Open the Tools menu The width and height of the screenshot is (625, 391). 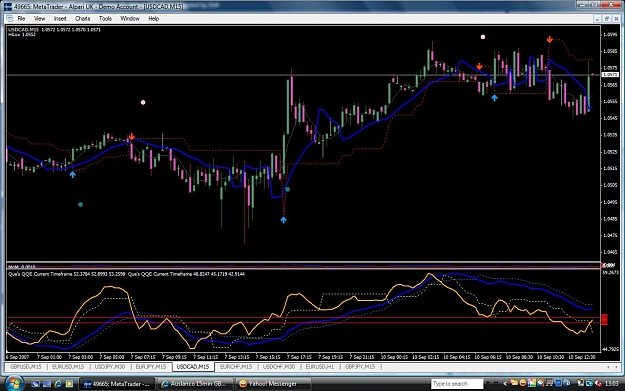[105, 18]
